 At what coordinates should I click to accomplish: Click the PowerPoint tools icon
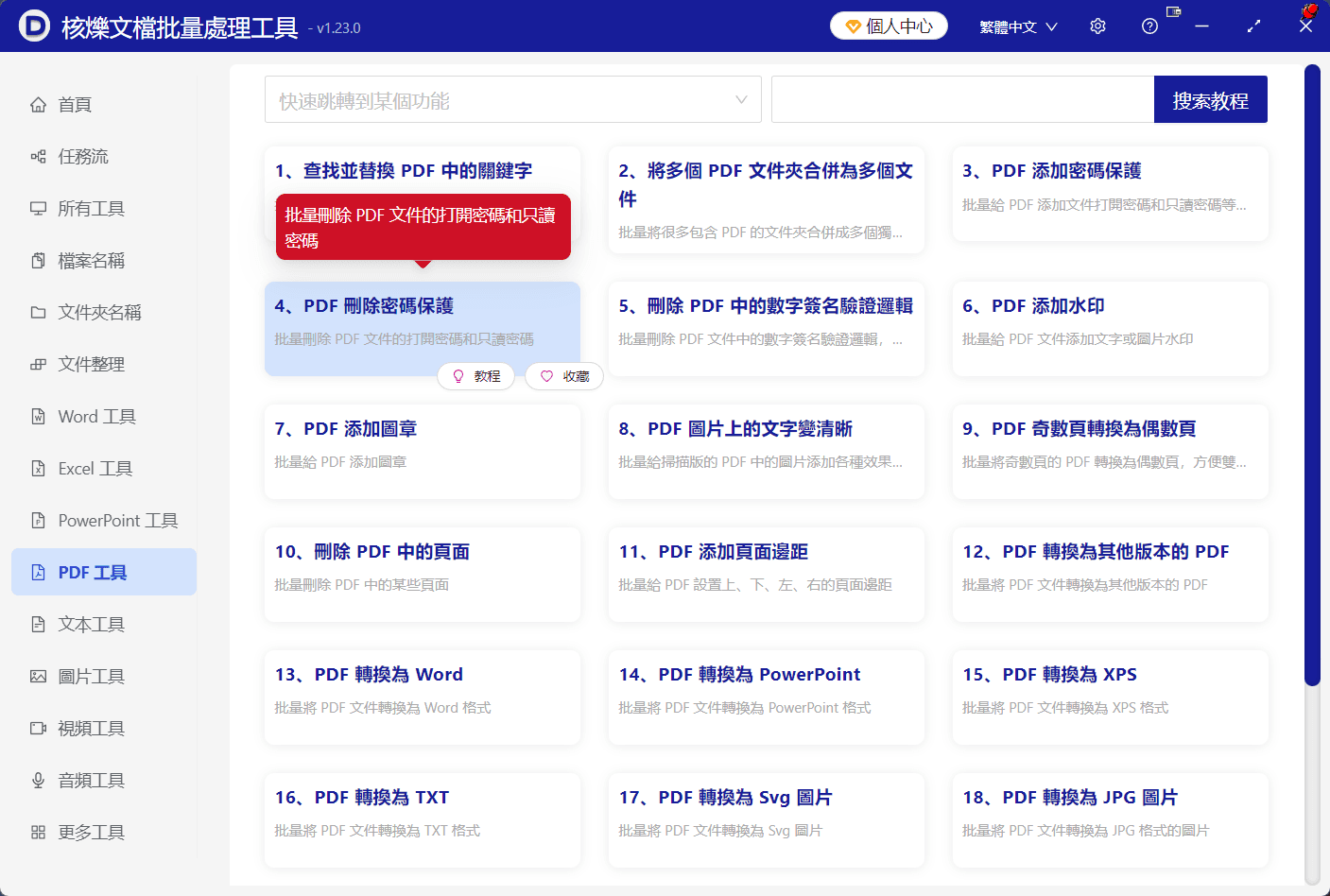[38, 521]
